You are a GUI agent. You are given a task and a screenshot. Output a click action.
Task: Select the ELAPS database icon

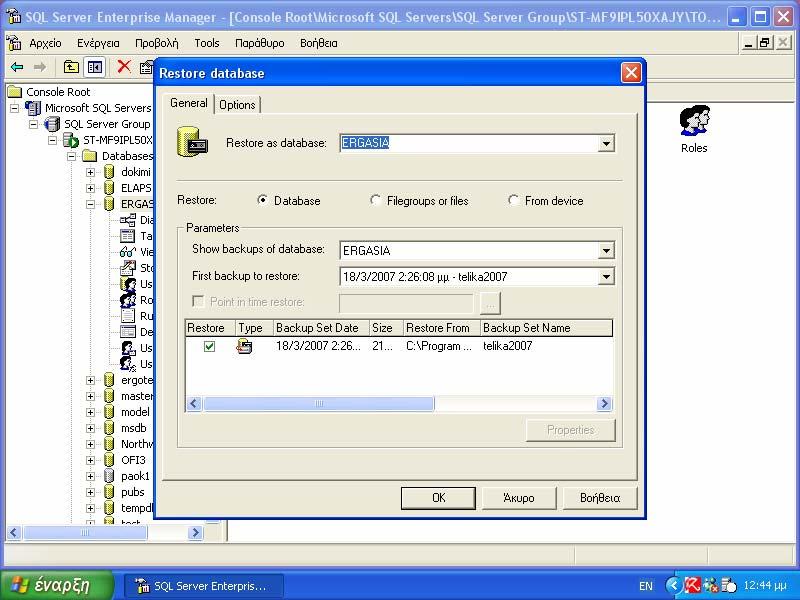tap(109, 188)
